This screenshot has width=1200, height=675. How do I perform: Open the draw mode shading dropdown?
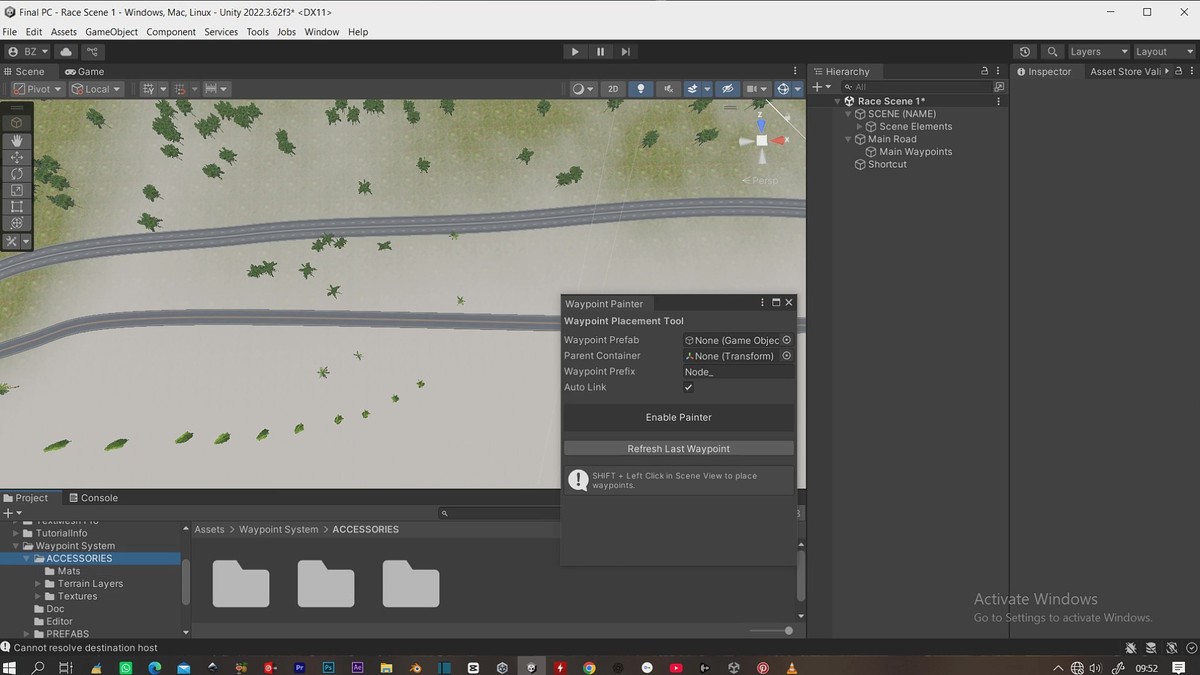pyautogui.click(x=583, y=89)
